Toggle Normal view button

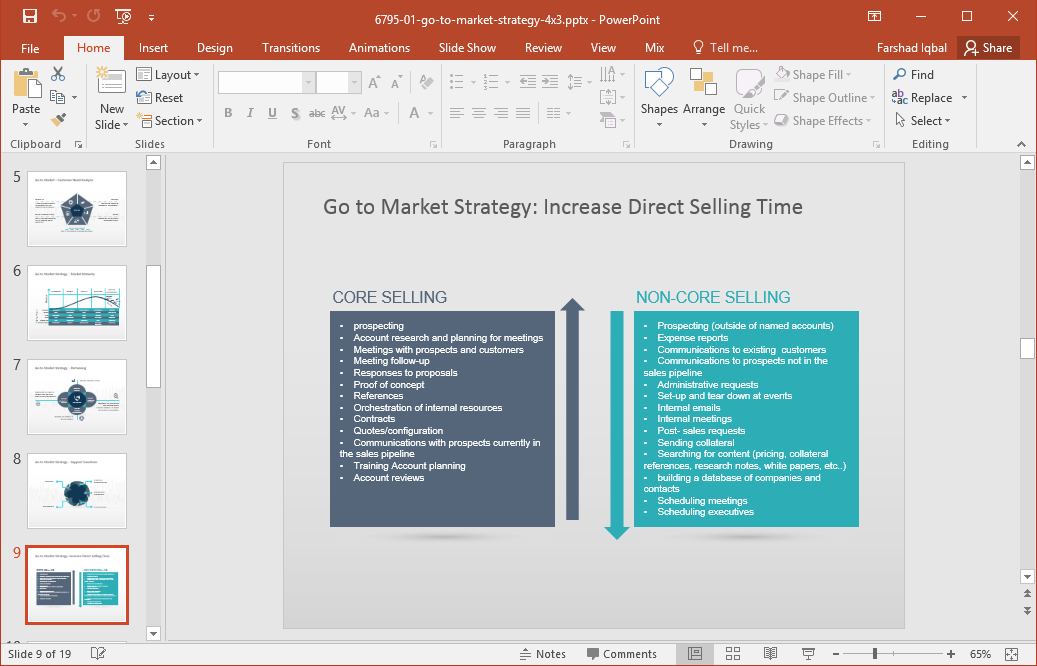pos(695,654)
